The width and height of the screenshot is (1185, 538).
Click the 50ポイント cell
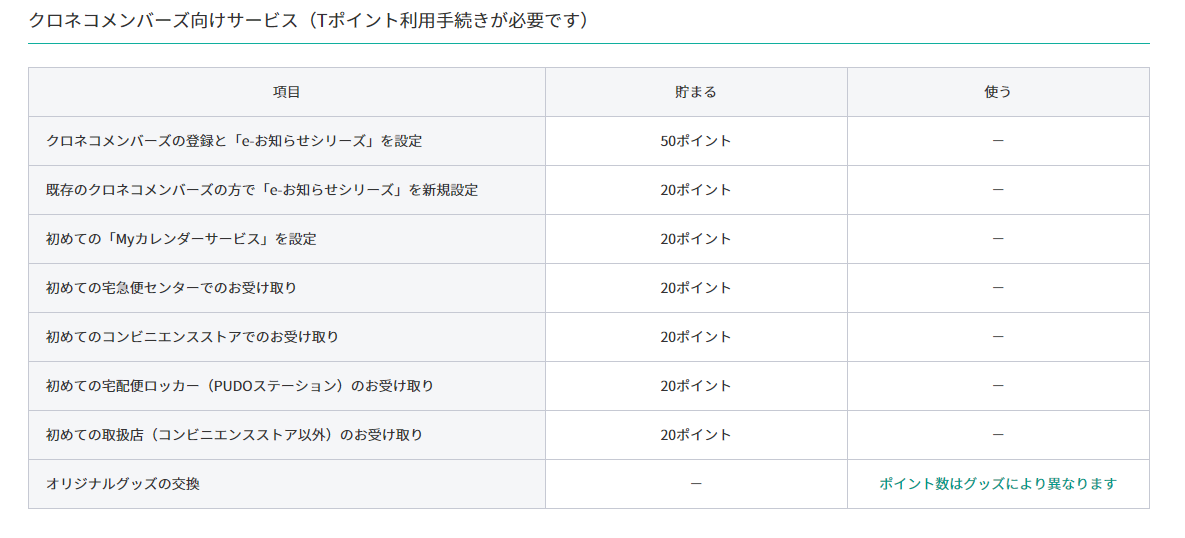coord(696,141)
